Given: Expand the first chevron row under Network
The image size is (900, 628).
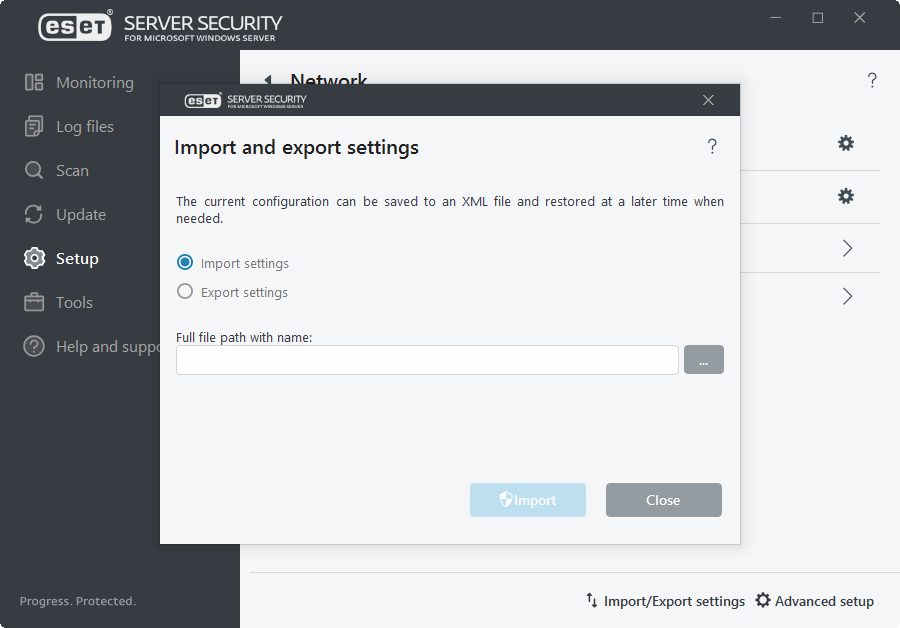Looking at the screenshot, I should tap(846, 248).
